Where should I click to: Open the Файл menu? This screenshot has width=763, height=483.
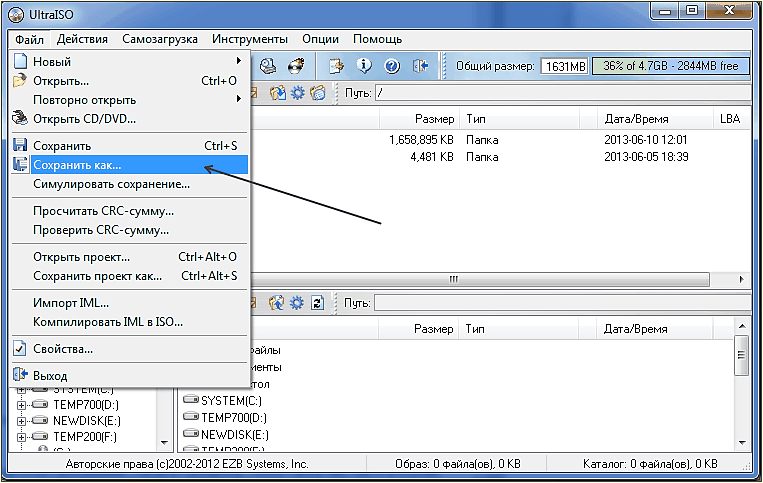point(29,39)
